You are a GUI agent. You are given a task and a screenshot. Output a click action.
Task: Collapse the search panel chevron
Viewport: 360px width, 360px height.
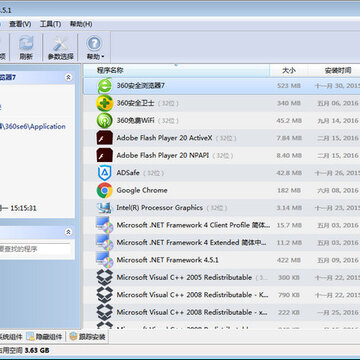(x=69, y=232)
